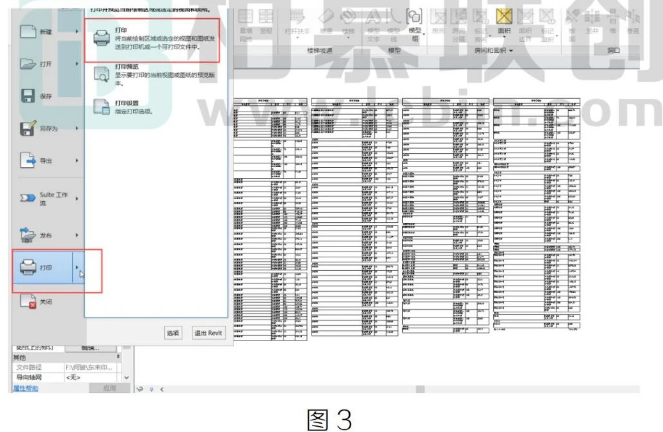Click the 保存 (Save) floppy disk entry
Viewport: 663px width, 432px height.
tap(49, 96)
